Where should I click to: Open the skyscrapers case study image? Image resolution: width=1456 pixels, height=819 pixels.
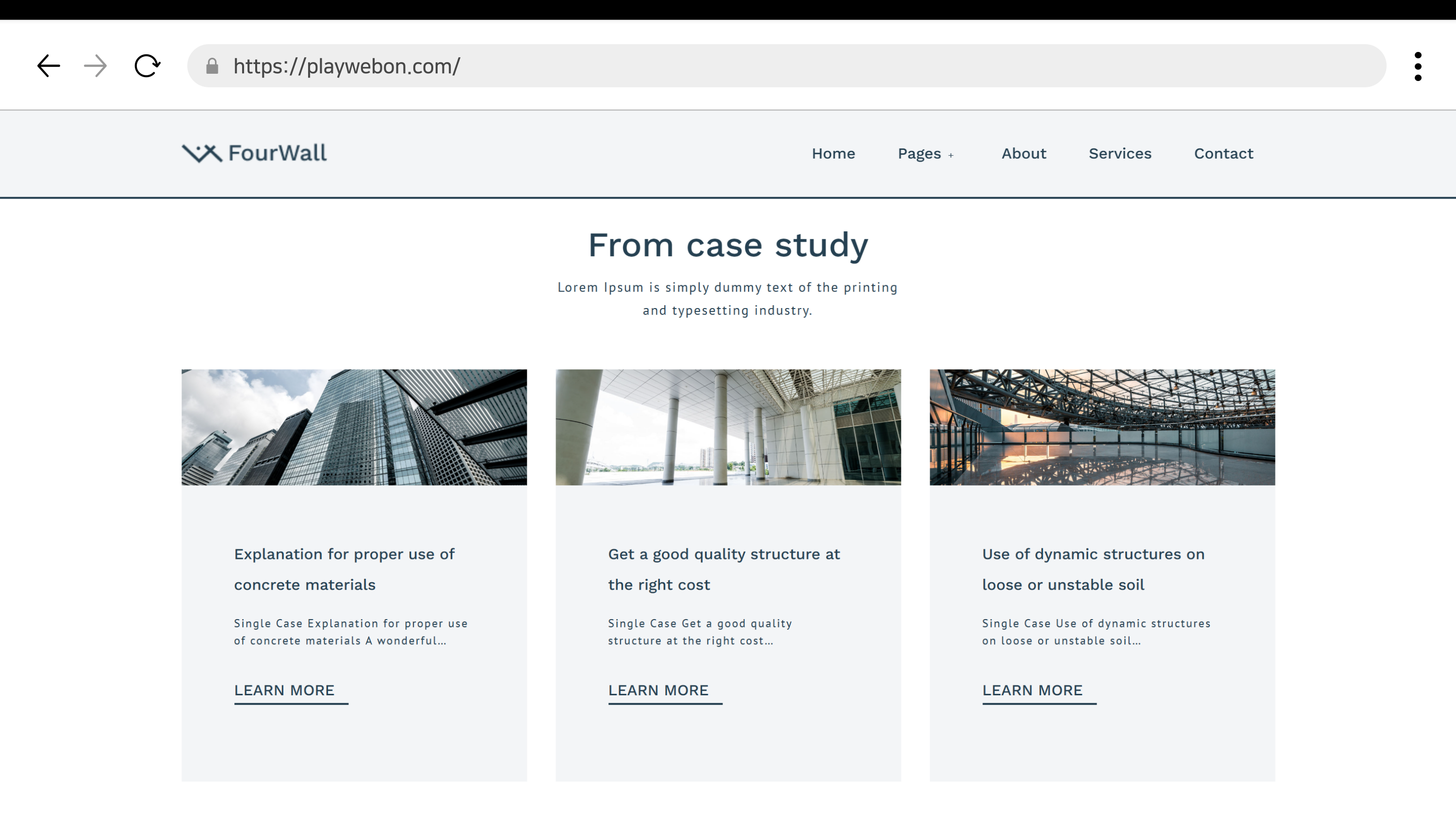pos(354,427)
